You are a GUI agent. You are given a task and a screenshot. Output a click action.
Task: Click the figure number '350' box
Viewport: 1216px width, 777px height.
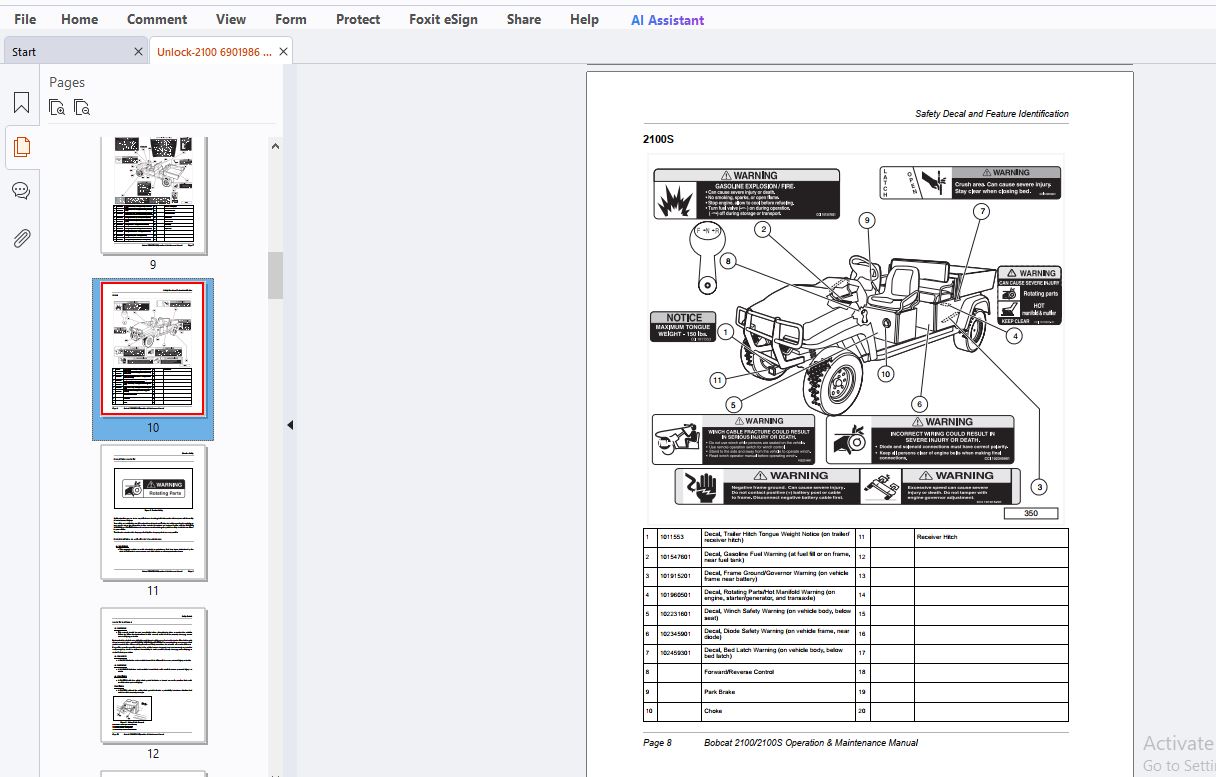(1031, 514)
